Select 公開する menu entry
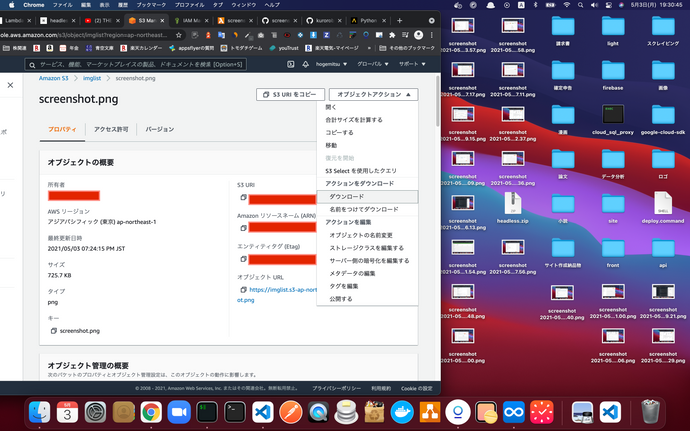The height and width of the screenshot is (431, 690). pyautogui.click(x=367, y=299)
